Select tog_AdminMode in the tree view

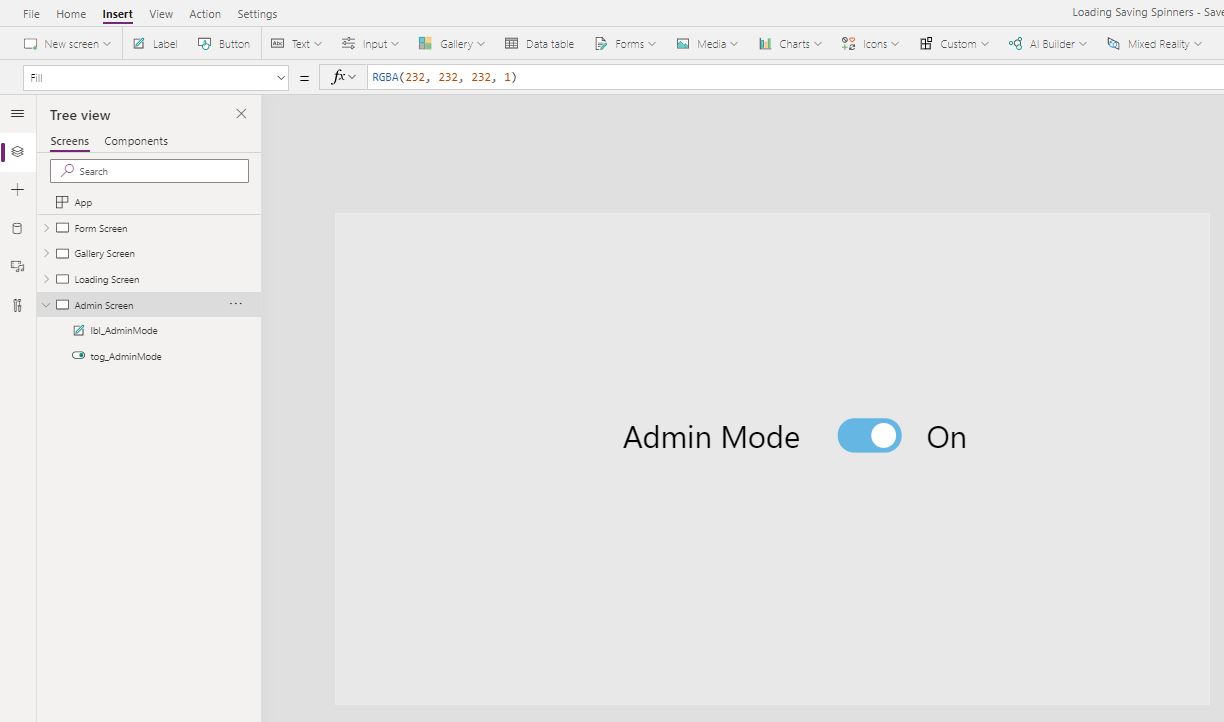click(x=125, y=356)
